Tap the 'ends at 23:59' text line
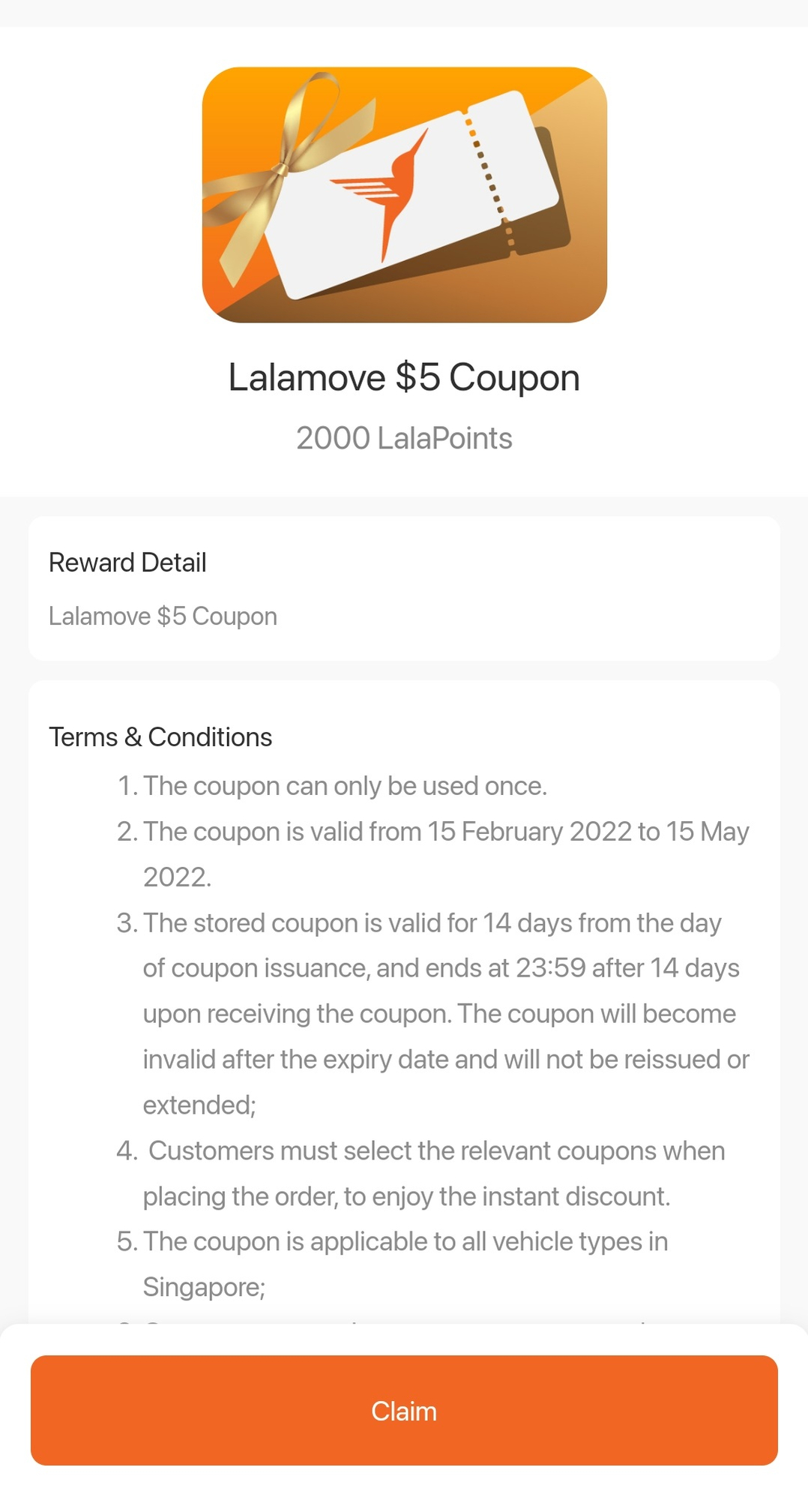This screenshot has height=1512, width=808. [x=441, y=968]
